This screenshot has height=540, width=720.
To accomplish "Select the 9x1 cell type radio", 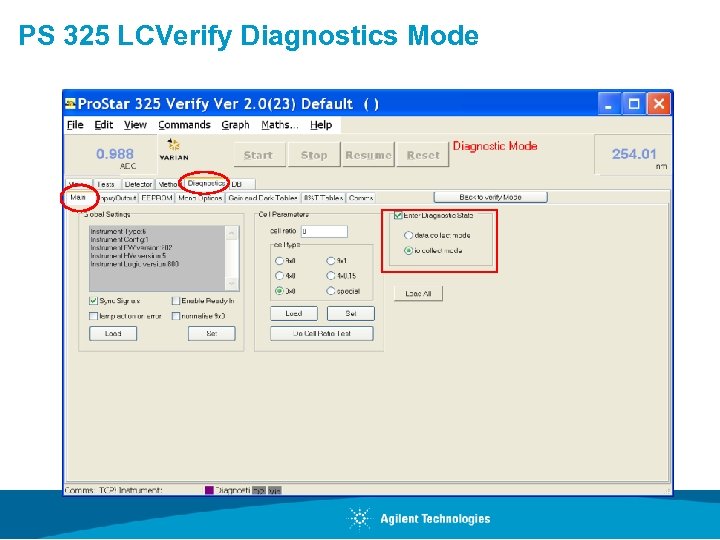I will tap(330, 261).
